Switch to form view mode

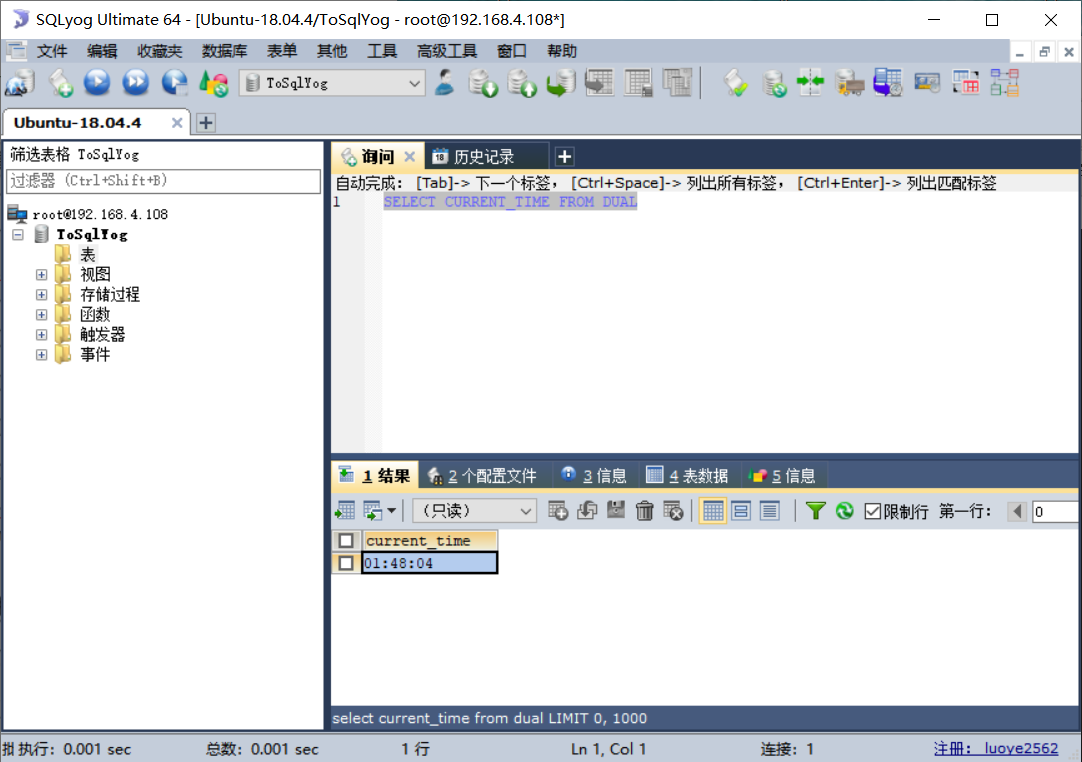[741, 511]
